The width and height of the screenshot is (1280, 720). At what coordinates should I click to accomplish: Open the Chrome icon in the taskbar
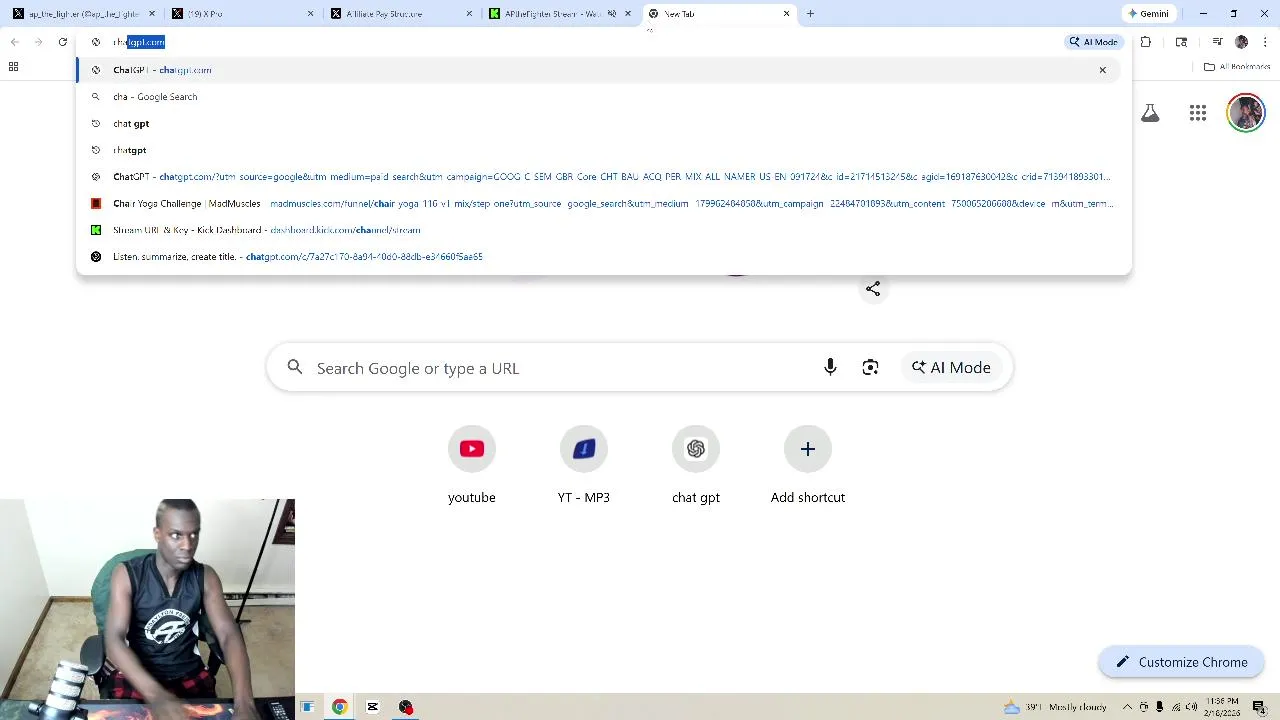pyautogui.click(x=340, y=707)
